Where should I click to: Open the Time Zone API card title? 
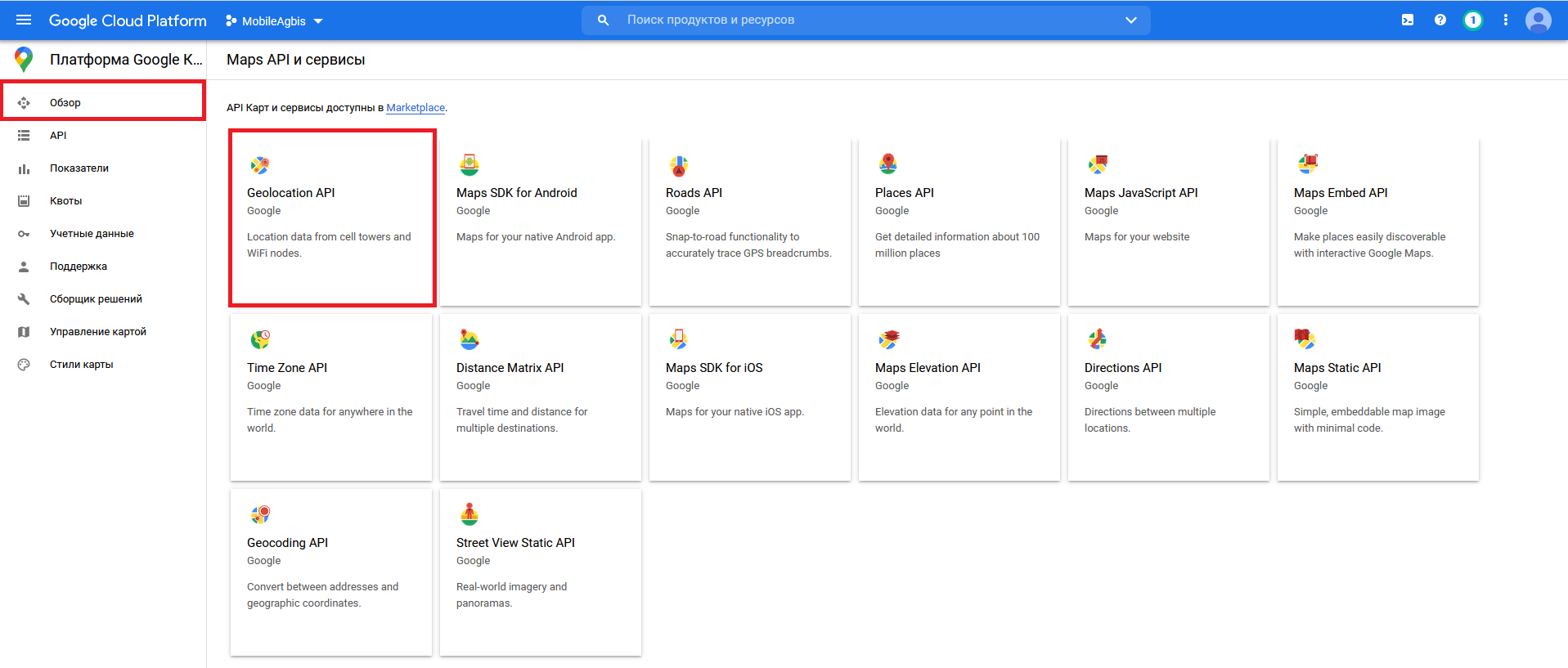(x=287, y=368)
